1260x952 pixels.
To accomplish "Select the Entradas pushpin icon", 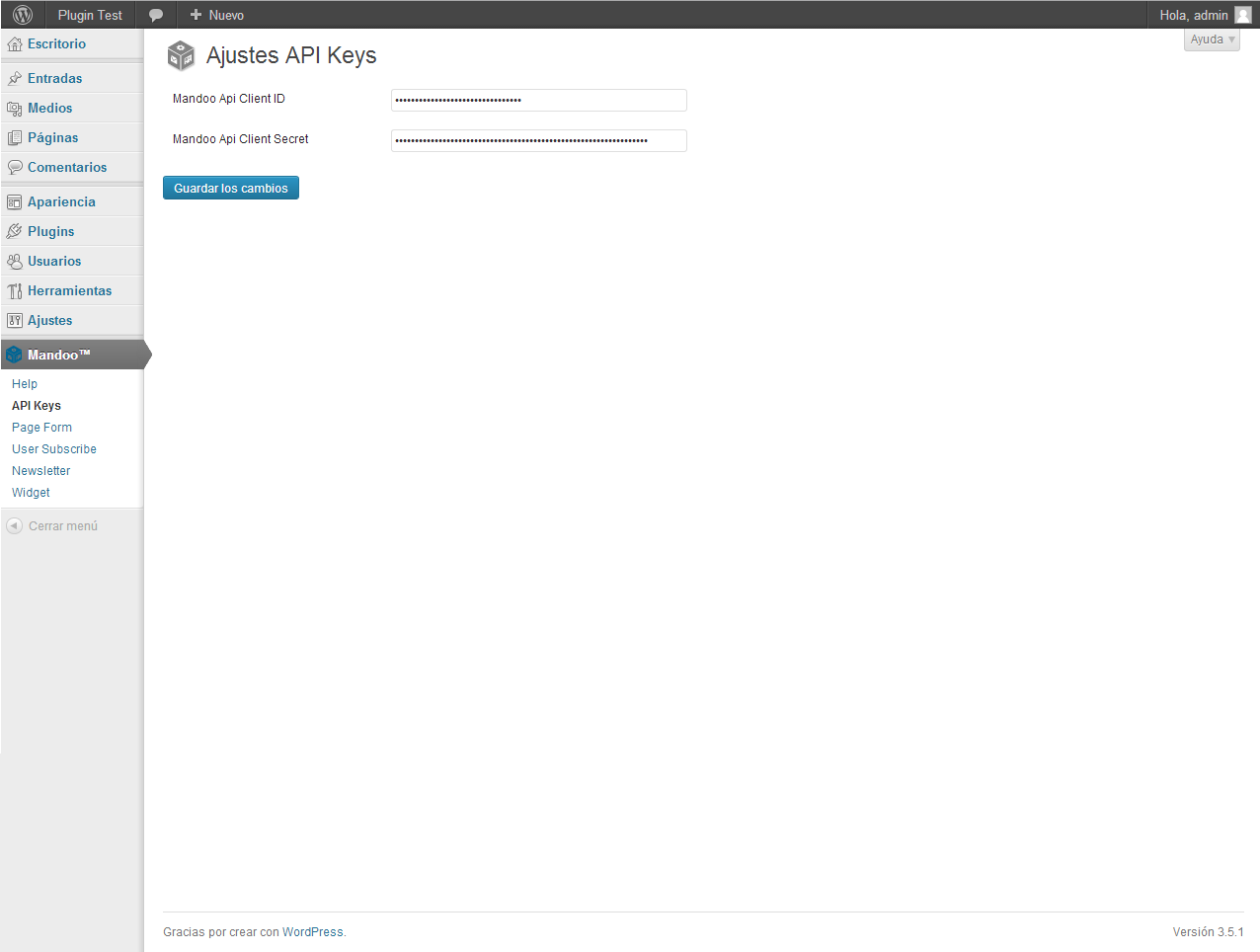I will tap(14, 79).
